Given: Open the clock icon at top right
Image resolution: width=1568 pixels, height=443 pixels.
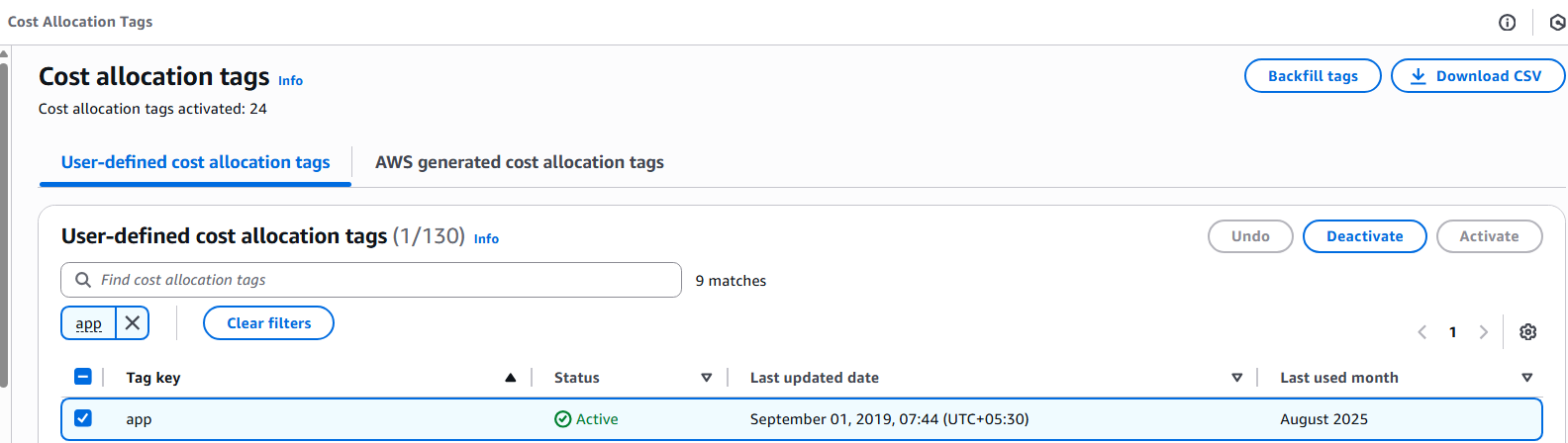Looking at the screenshot, I should tap(1557, 23).
